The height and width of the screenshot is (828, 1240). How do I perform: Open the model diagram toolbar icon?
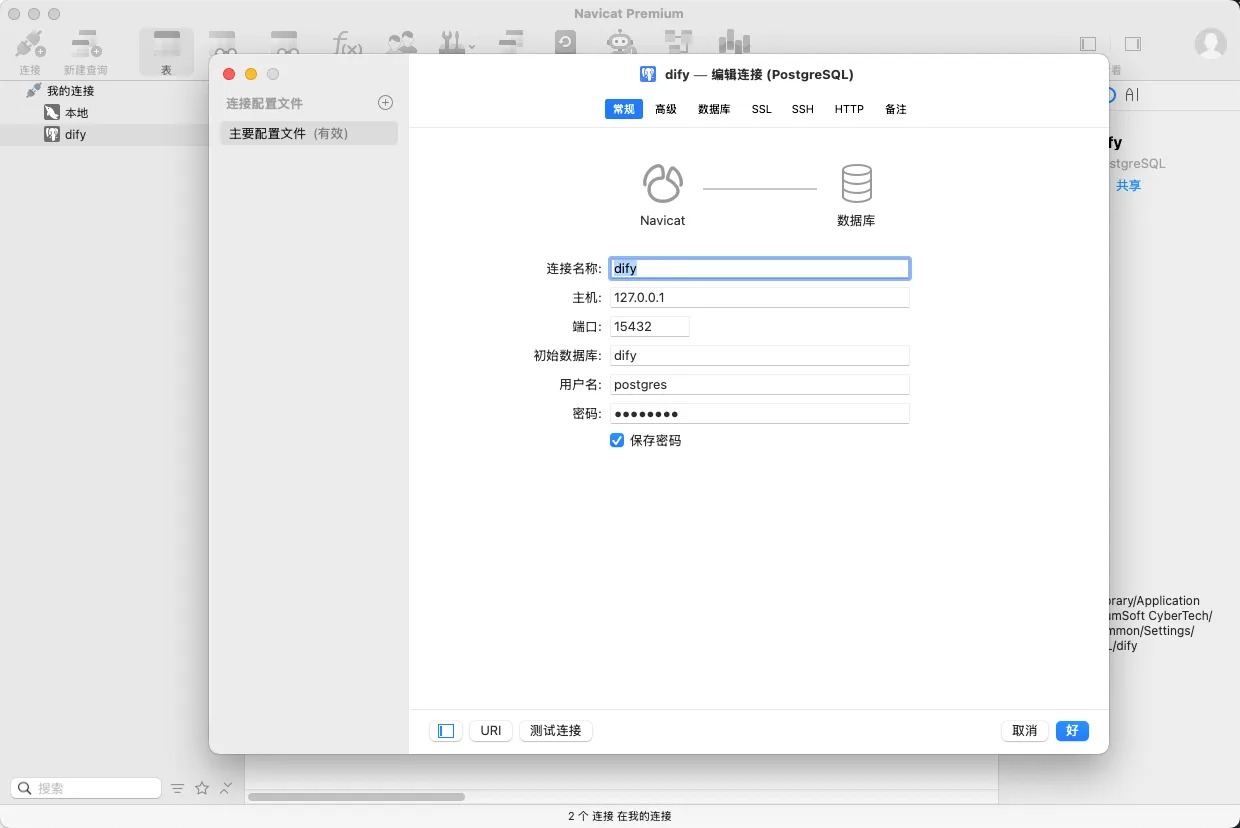(678, 43)
